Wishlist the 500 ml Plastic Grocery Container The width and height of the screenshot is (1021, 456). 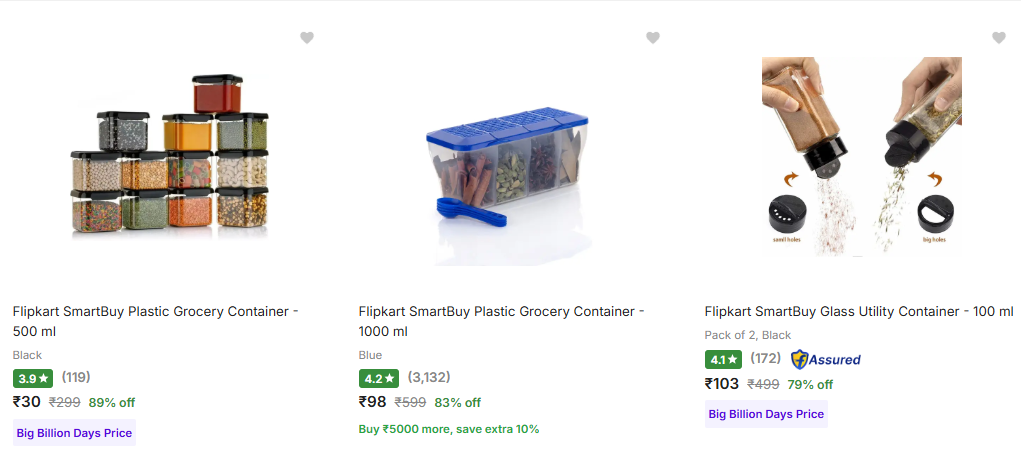[307, 38]
